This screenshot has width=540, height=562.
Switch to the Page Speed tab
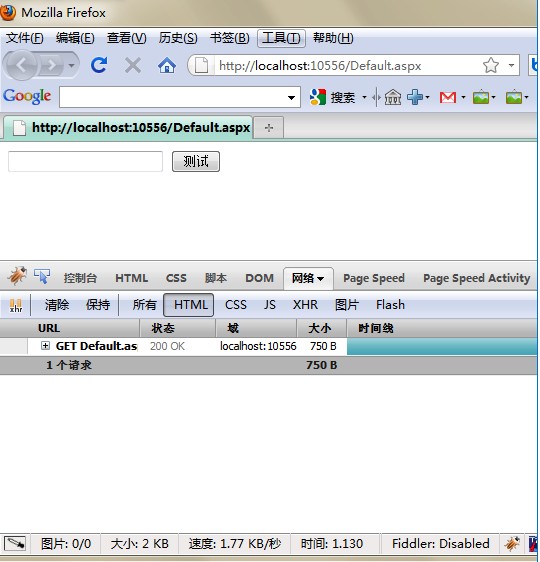[x=374, y=278]
